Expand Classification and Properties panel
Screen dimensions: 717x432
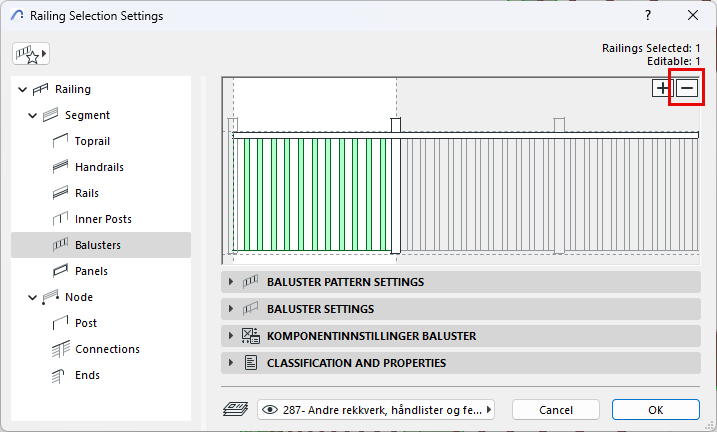pyautogui.click(x=232, y=363)
